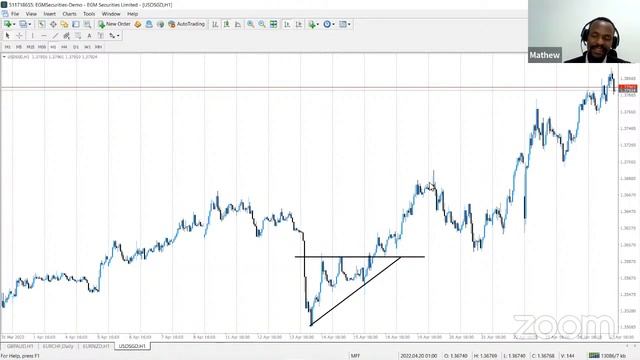Click the status bar volume V: 144

tap(568, 356)
